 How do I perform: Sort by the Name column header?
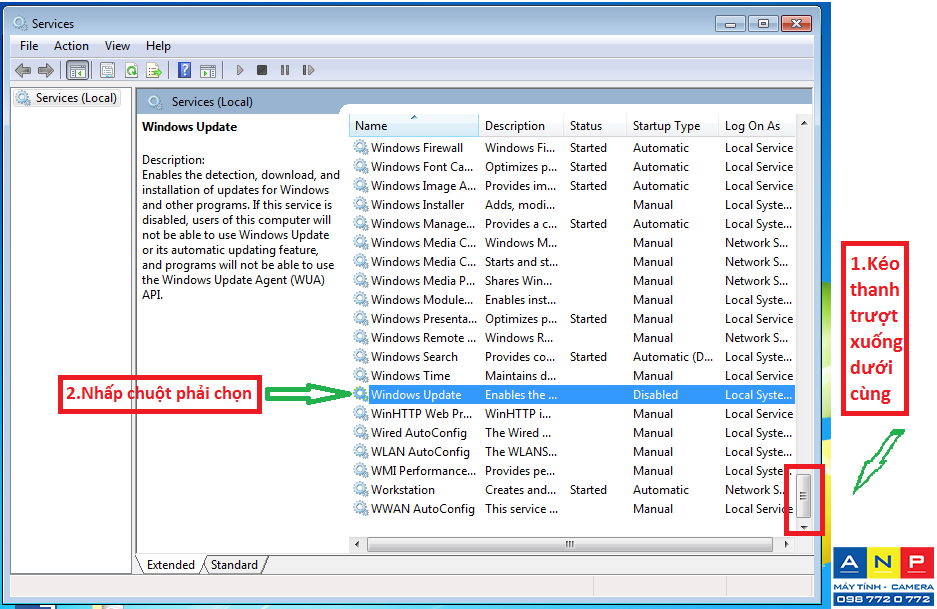click(414, 126)
